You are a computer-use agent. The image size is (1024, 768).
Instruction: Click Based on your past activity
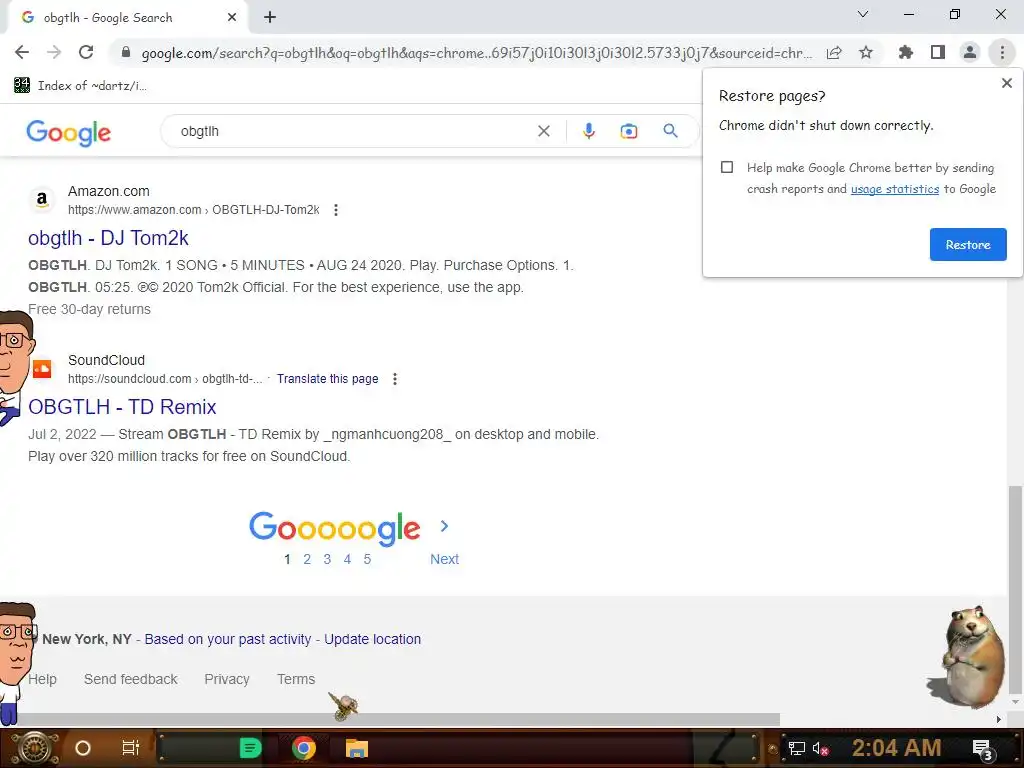[x=228, y=639]
